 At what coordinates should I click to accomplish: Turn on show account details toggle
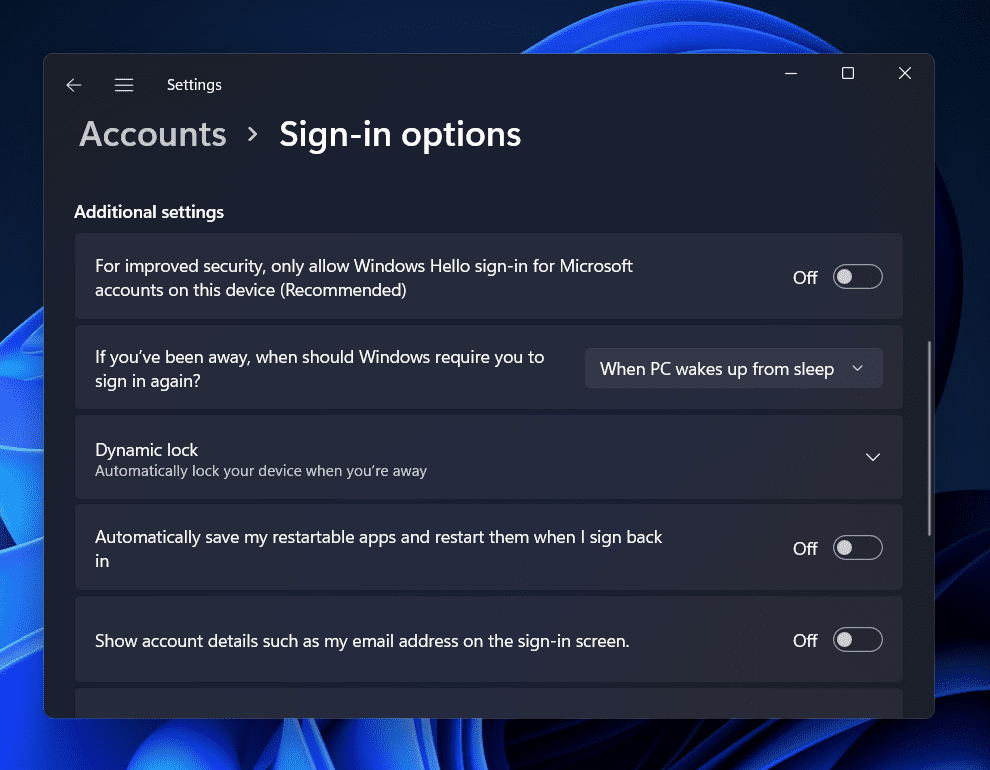pyautogui.click(x=857, y=640)
